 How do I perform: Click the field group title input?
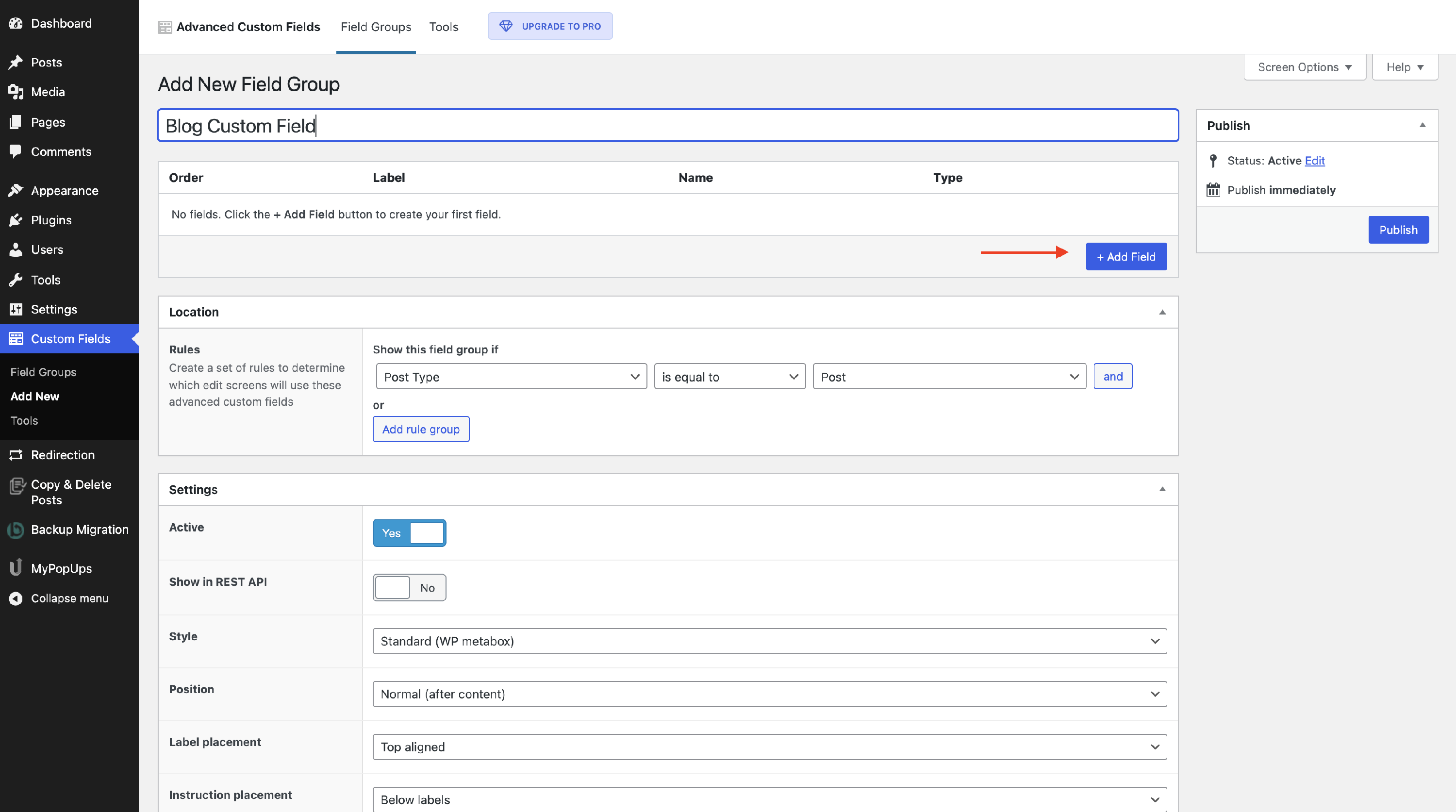pyautogui.click(x=667, y=125)
